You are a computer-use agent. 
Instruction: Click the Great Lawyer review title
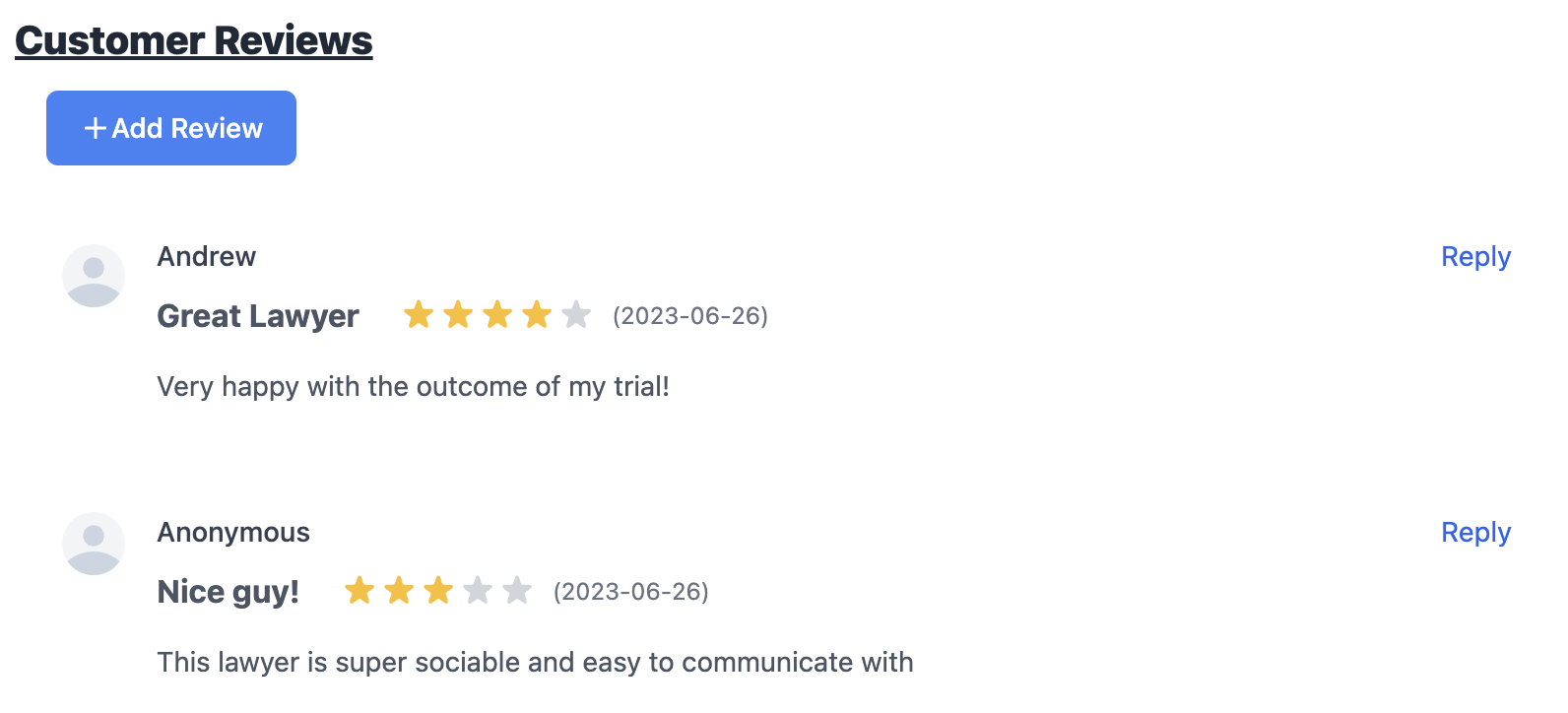(x=258, y=316)
